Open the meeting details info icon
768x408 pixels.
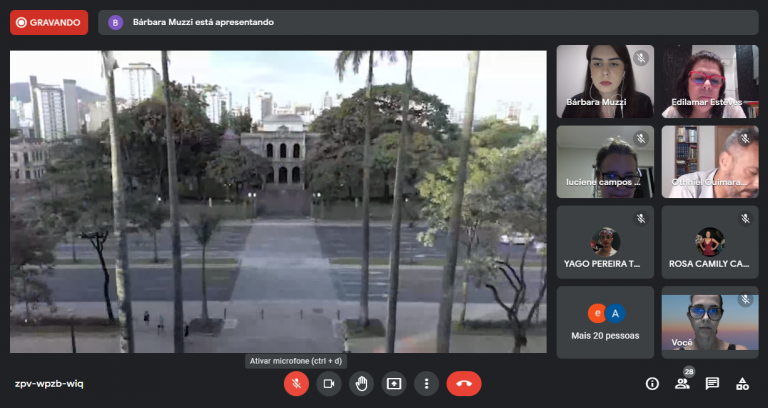(652, 383)
